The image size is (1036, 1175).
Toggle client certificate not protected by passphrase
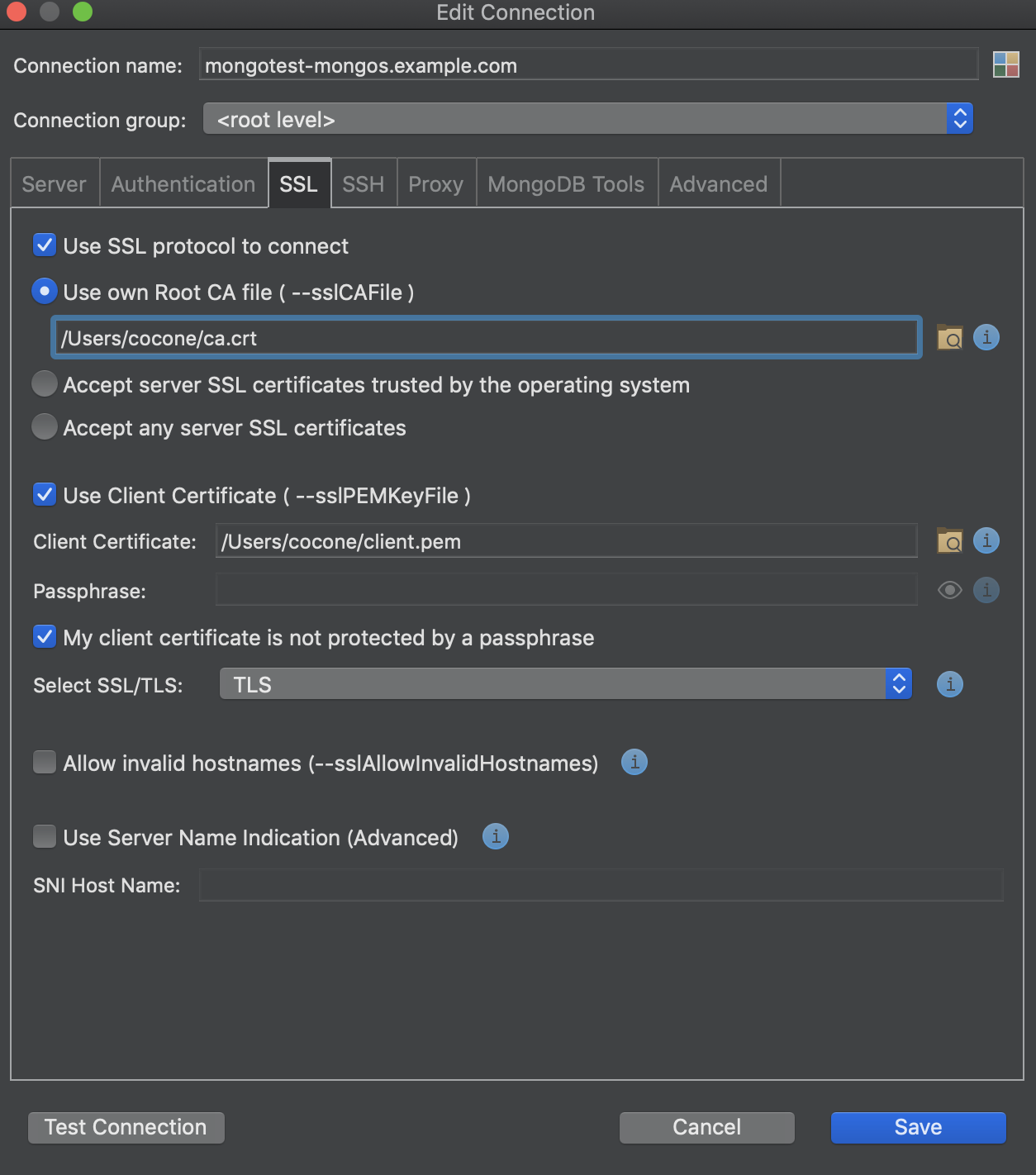45,637
